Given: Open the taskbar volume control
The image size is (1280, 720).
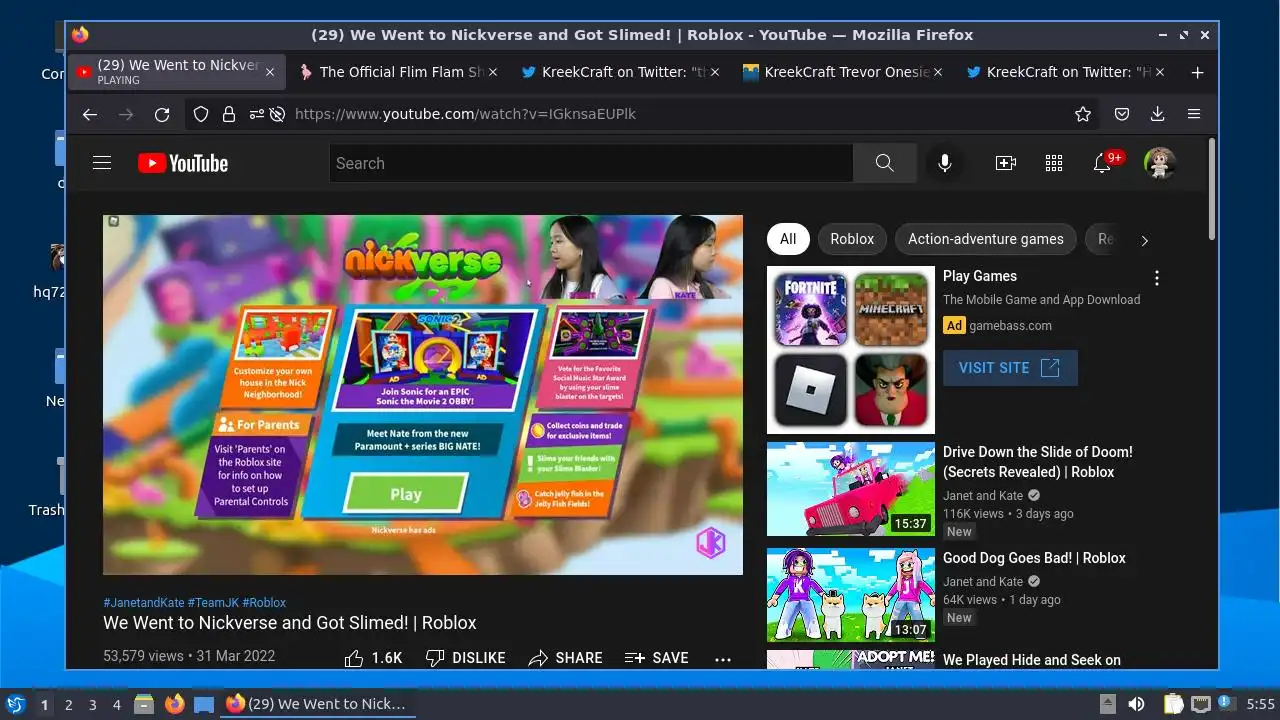Looking at the screenshot, I should tap(1137, 704).
